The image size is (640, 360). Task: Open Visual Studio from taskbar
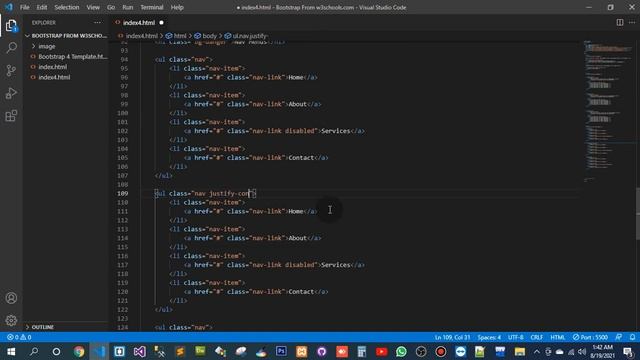click(140, 351)
